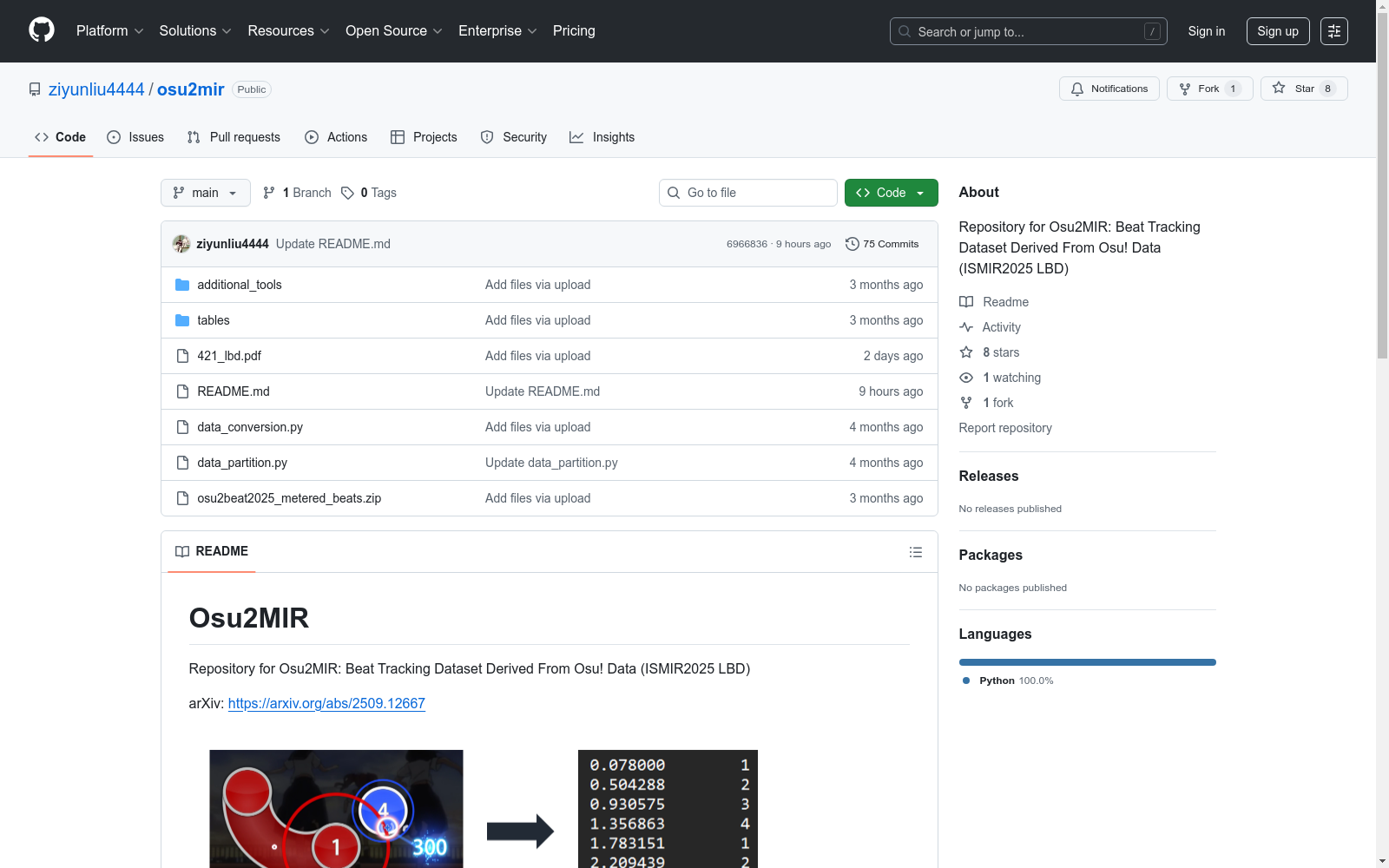View the 0 Tags list
Image resolution: width=1389 pixels, height=868 pixels.
(x=369, y=193)
